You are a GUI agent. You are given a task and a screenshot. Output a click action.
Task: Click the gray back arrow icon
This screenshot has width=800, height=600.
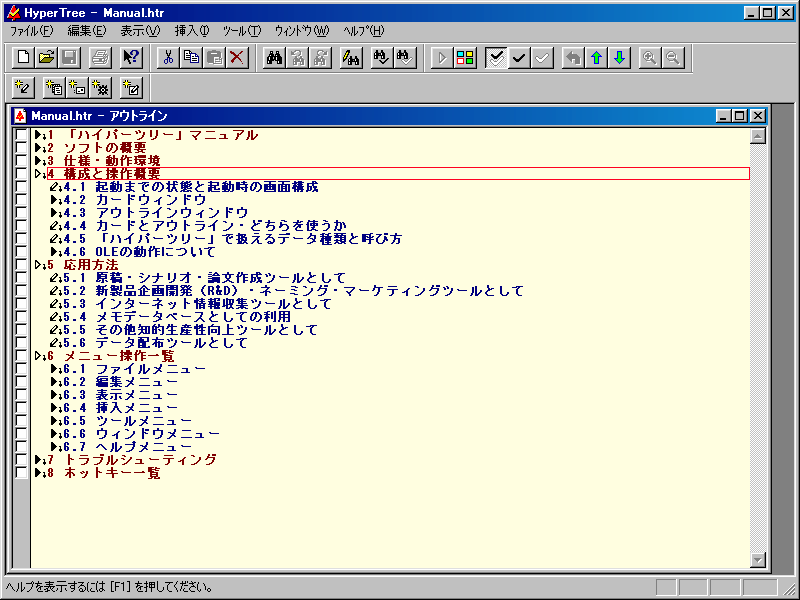click(x=573, y=58)
